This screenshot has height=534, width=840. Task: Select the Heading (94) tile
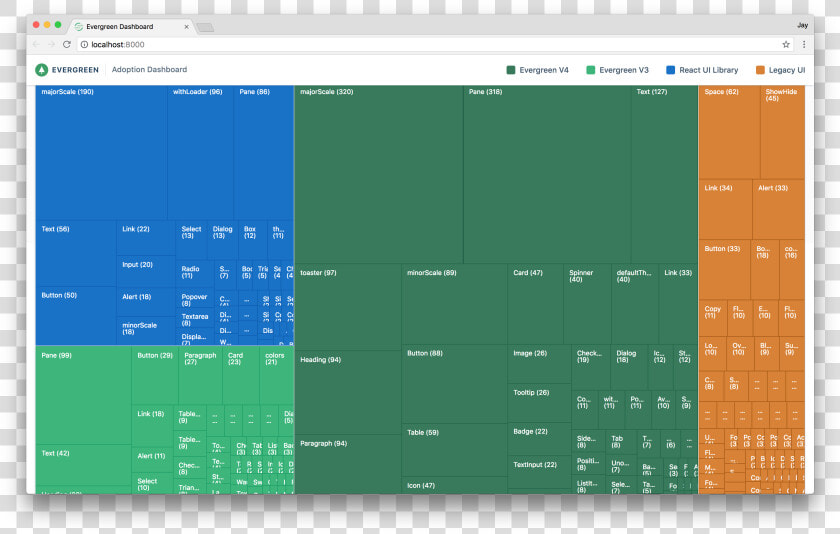tap(348, 393)
